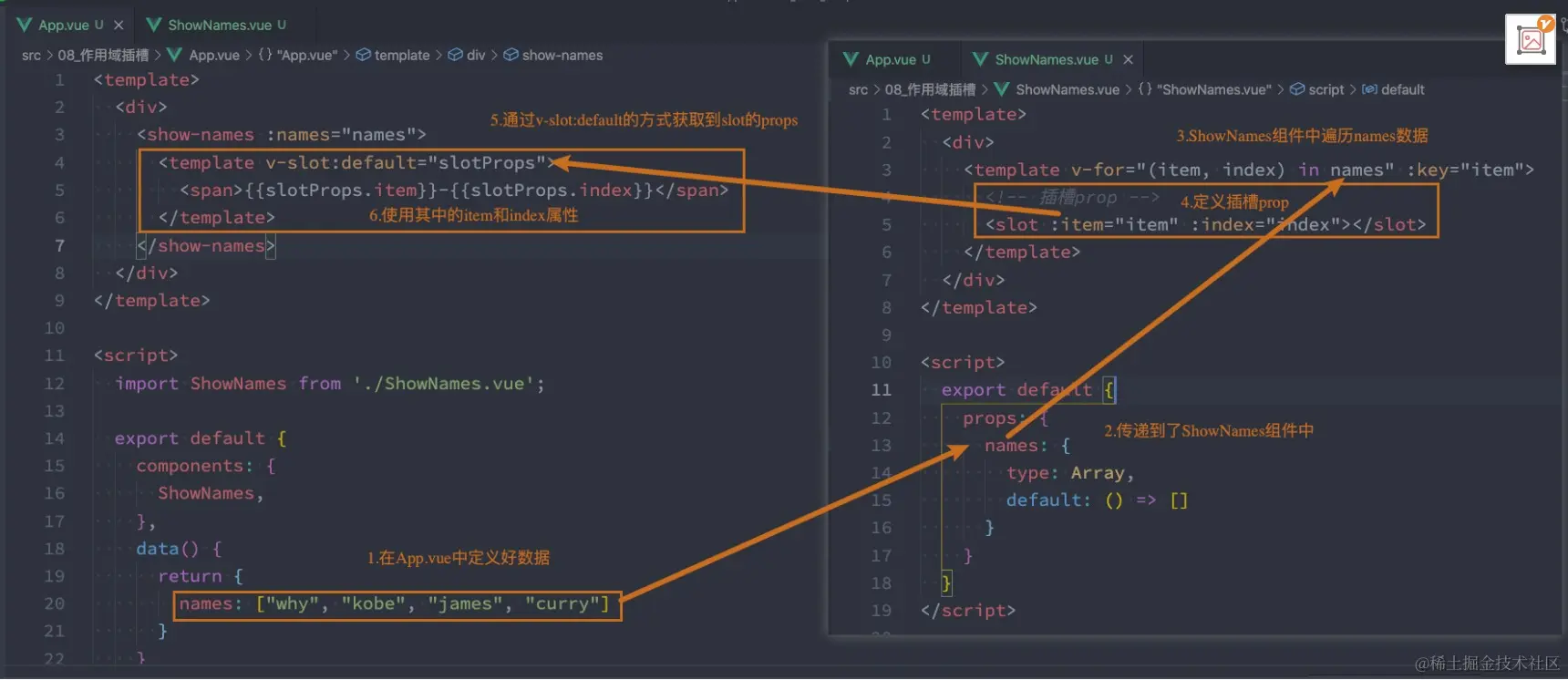Select default breadcrumb in right editor
Image resolution: width=1568 pixels, height=680 pixels.
pos(1393,89)
